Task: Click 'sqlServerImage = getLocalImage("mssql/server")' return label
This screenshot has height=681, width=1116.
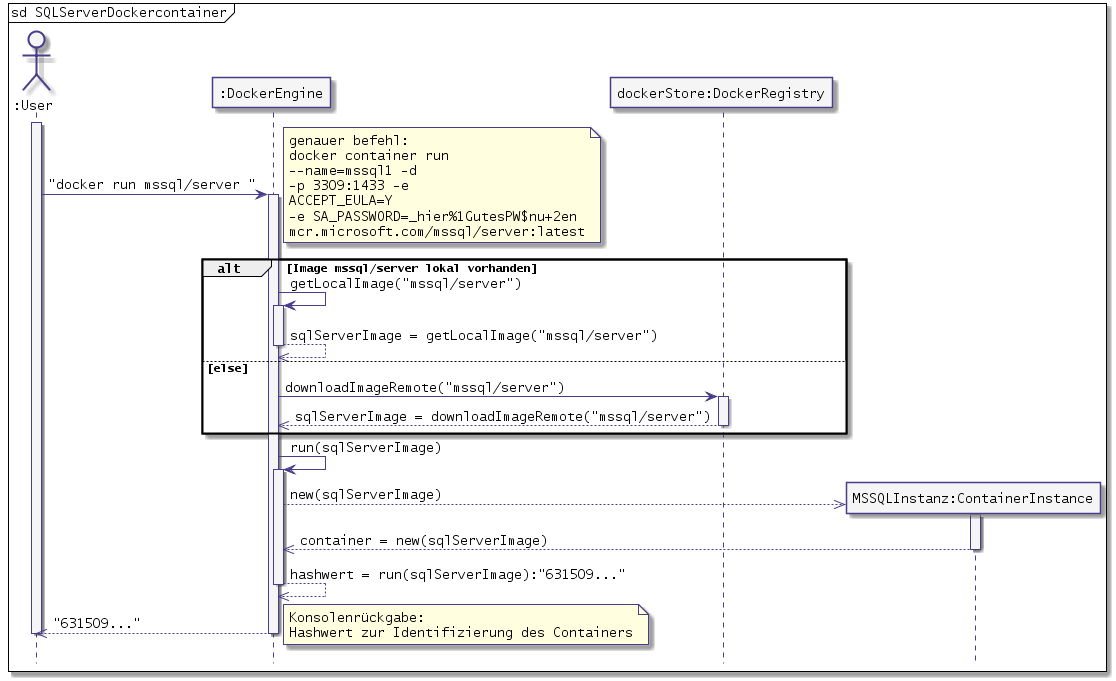Action: click(473, 335)
